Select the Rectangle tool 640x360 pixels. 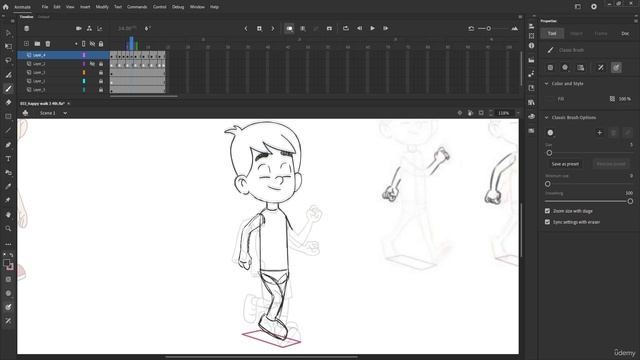click(x=8, y=116)
